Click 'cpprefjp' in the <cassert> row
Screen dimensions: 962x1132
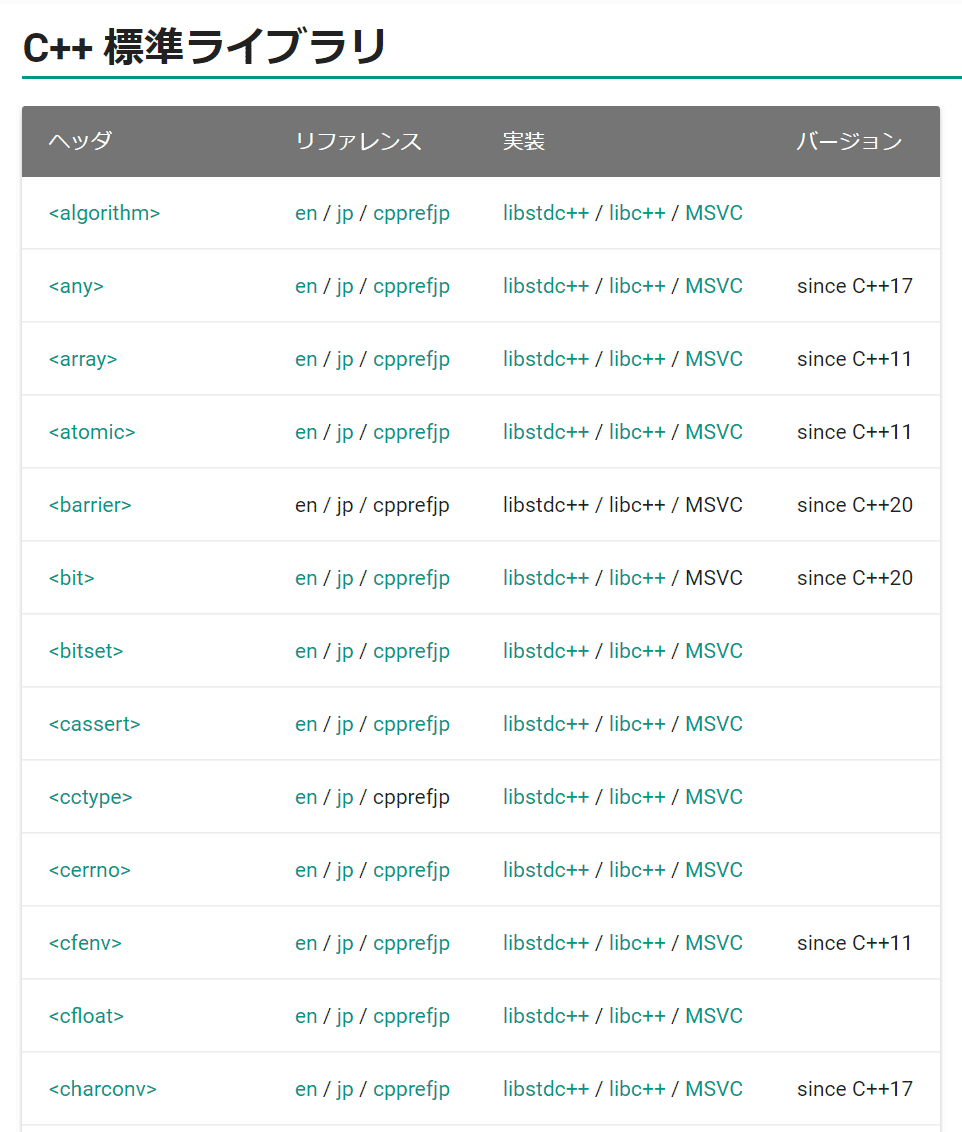coord(411,725)
